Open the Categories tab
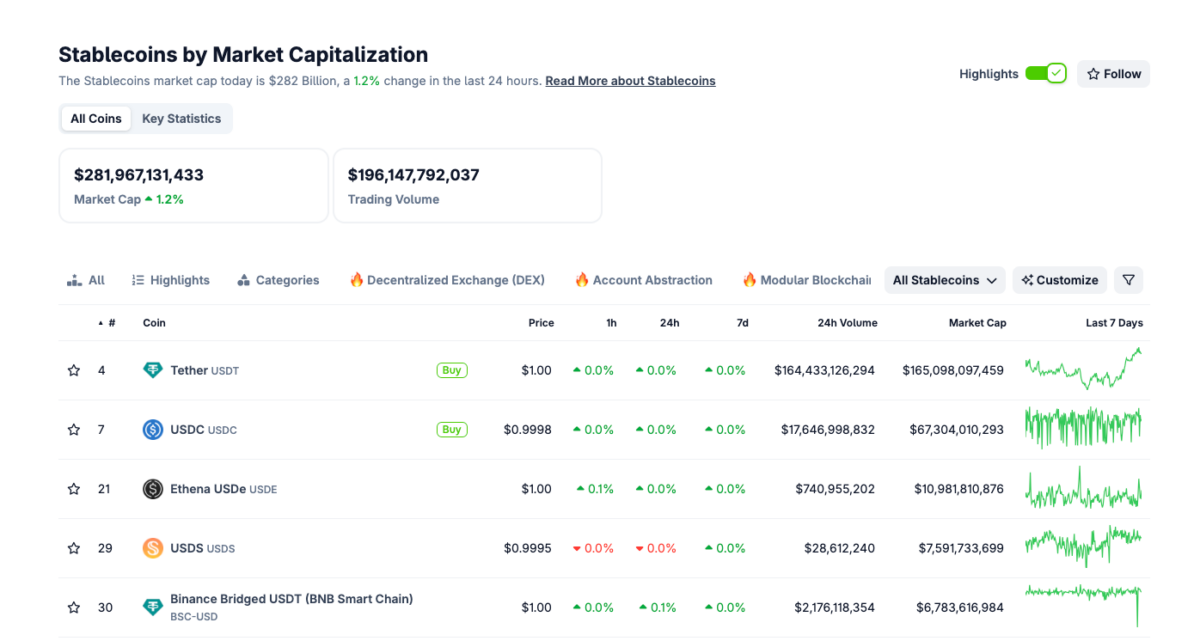 (x=278, y=280)
